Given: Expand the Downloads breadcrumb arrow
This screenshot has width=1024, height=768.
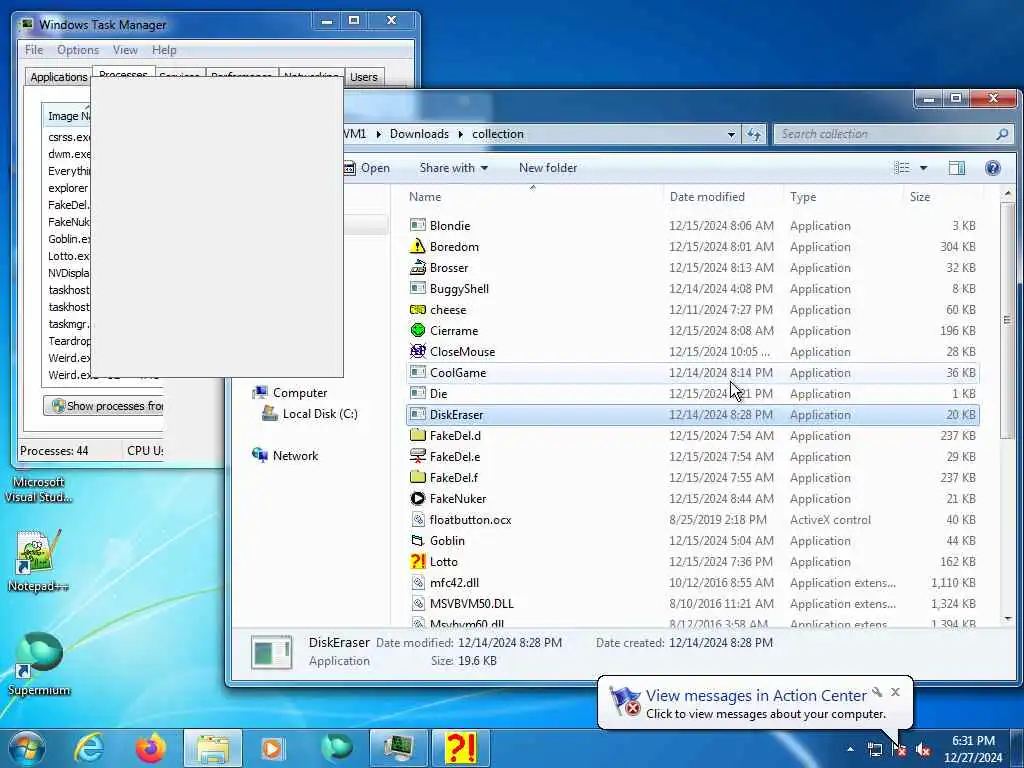Looking at the screenshot, I should click(x=460, y=134).
